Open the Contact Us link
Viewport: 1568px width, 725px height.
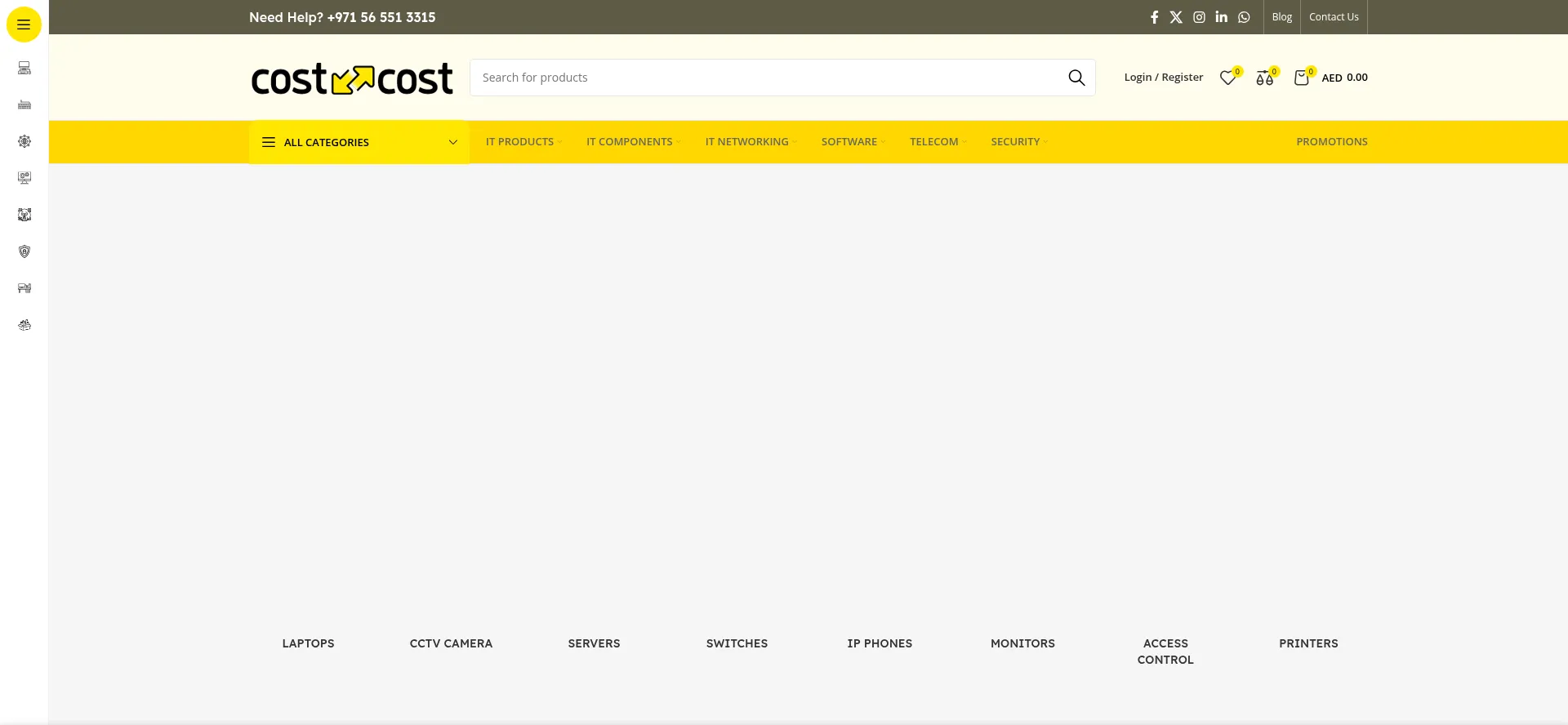pyautogui.click(x=1334, y=17)
